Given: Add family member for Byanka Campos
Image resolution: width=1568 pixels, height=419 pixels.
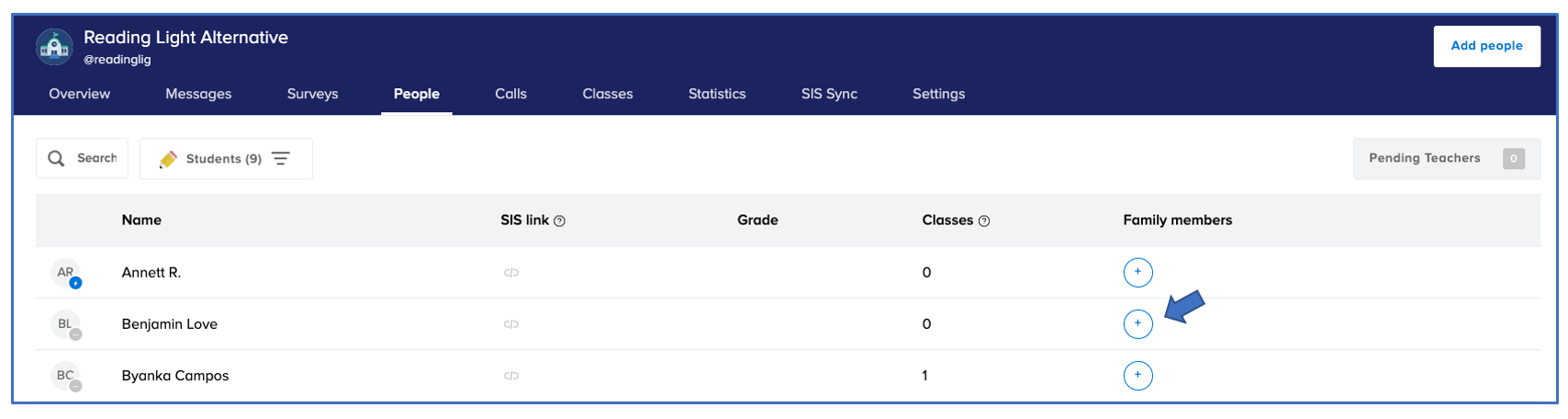Looking at the screenshot, I should [1137, 375].
